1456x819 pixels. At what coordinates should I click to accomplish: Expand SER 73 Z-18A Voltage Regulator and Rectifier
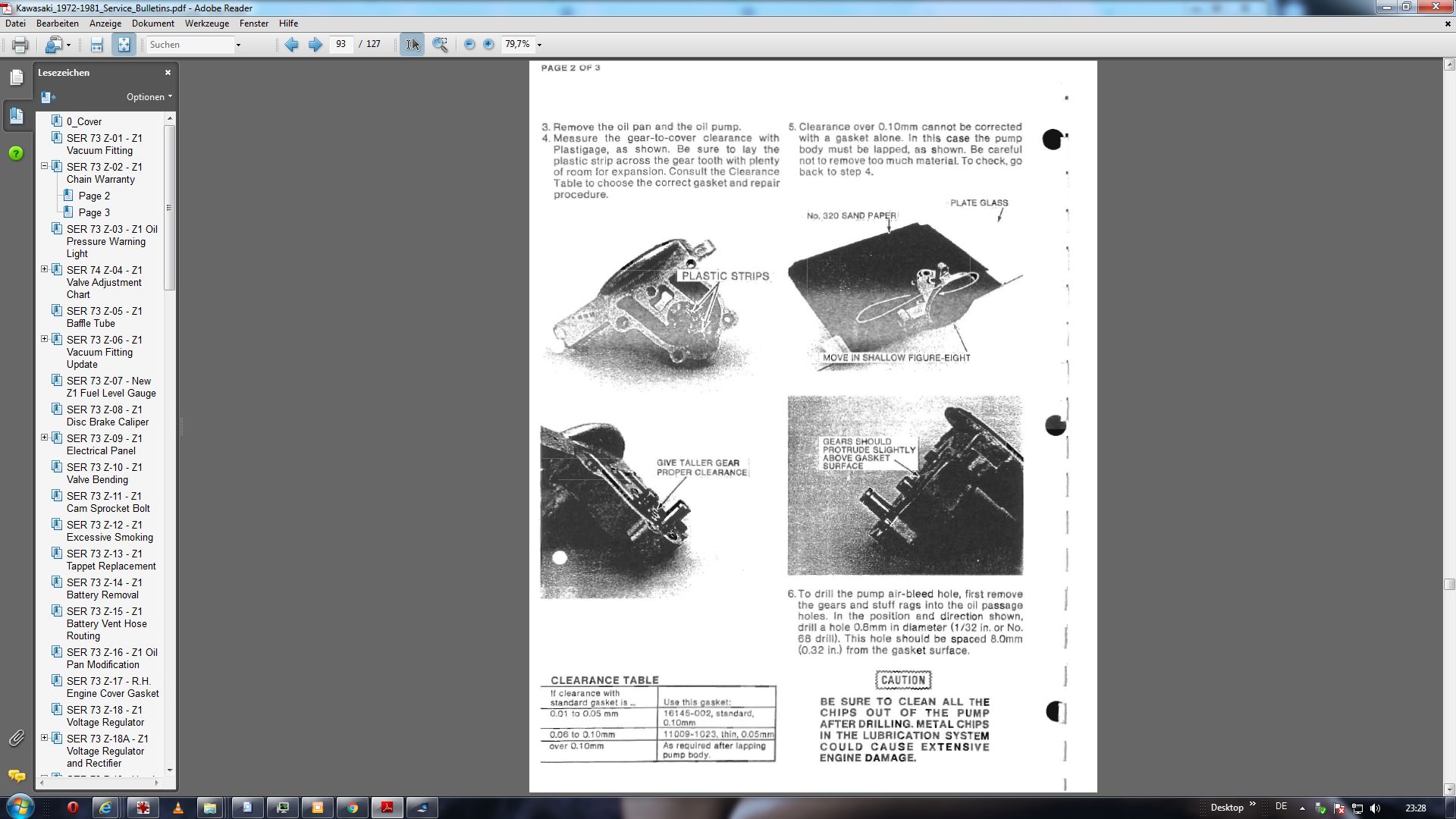click(x=44, y=738)
